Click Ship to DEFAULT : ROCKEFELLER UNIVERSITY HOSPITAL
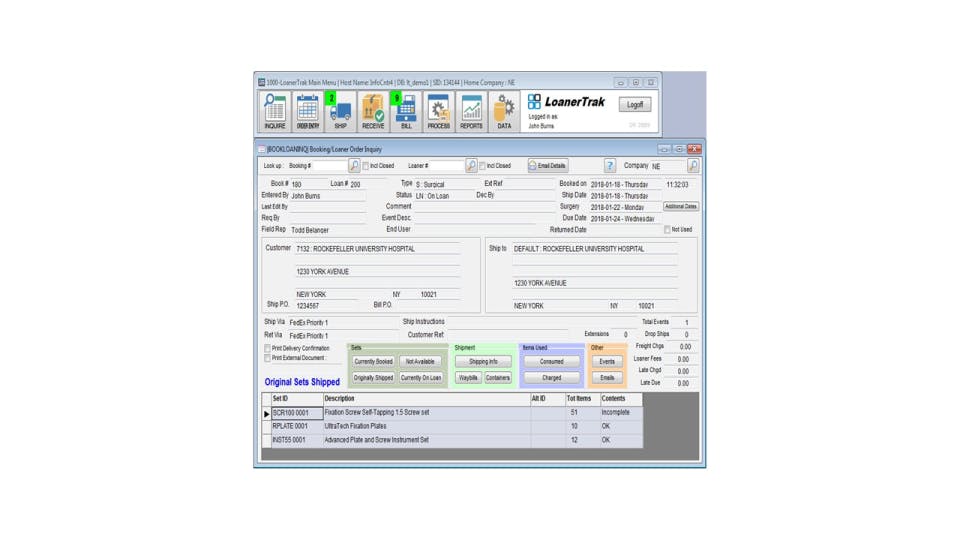This screenshot has height=540, width=960. [579, 249]
